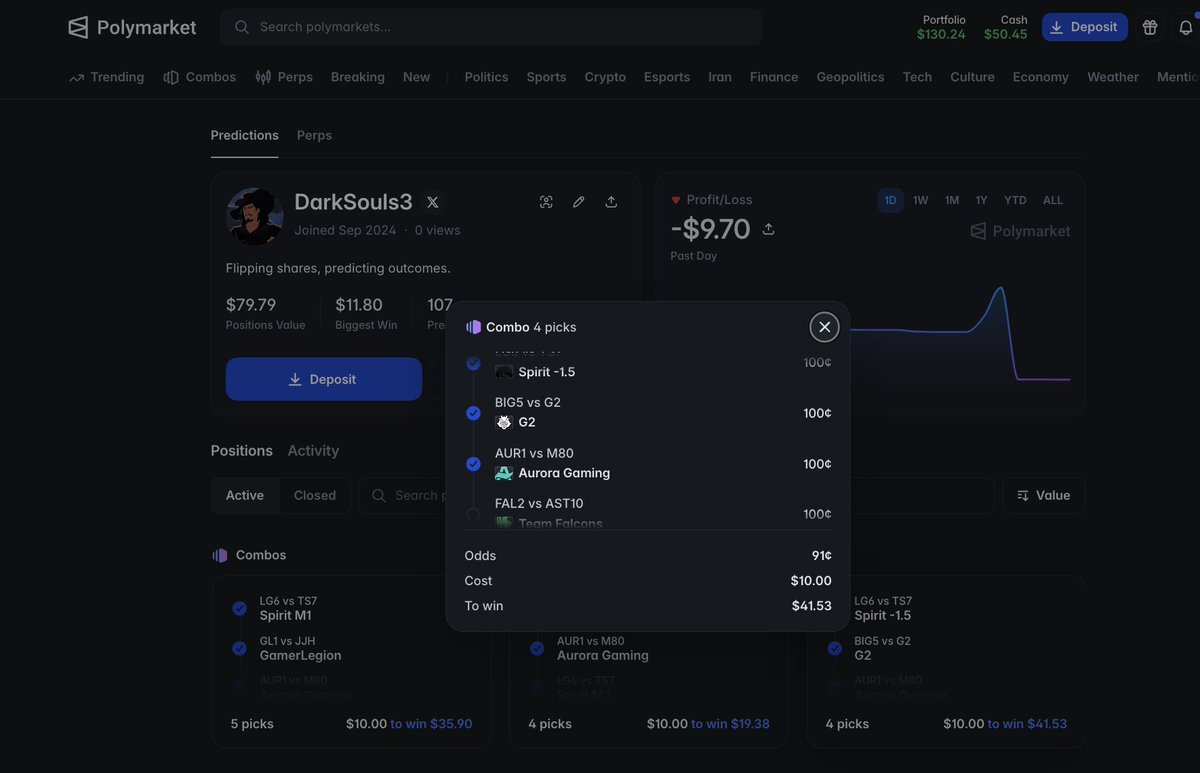Share profile with the upload icon

point(611,202)
